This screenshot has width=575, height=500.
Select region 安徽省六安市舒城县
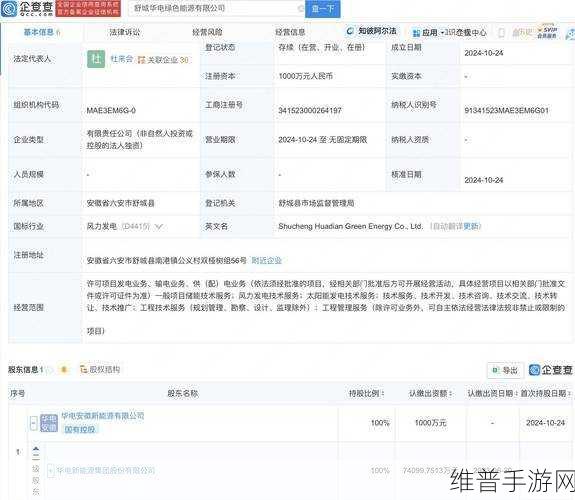[x=121, y=203]
